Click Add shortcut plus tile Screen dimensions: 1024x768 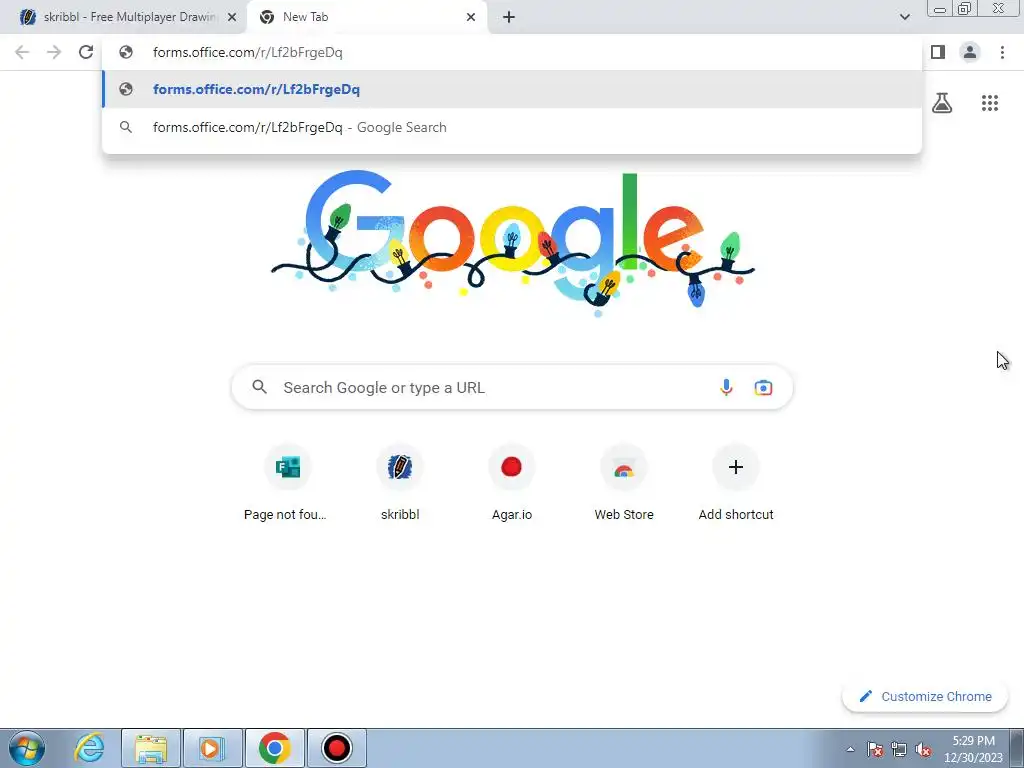point(736,483)
